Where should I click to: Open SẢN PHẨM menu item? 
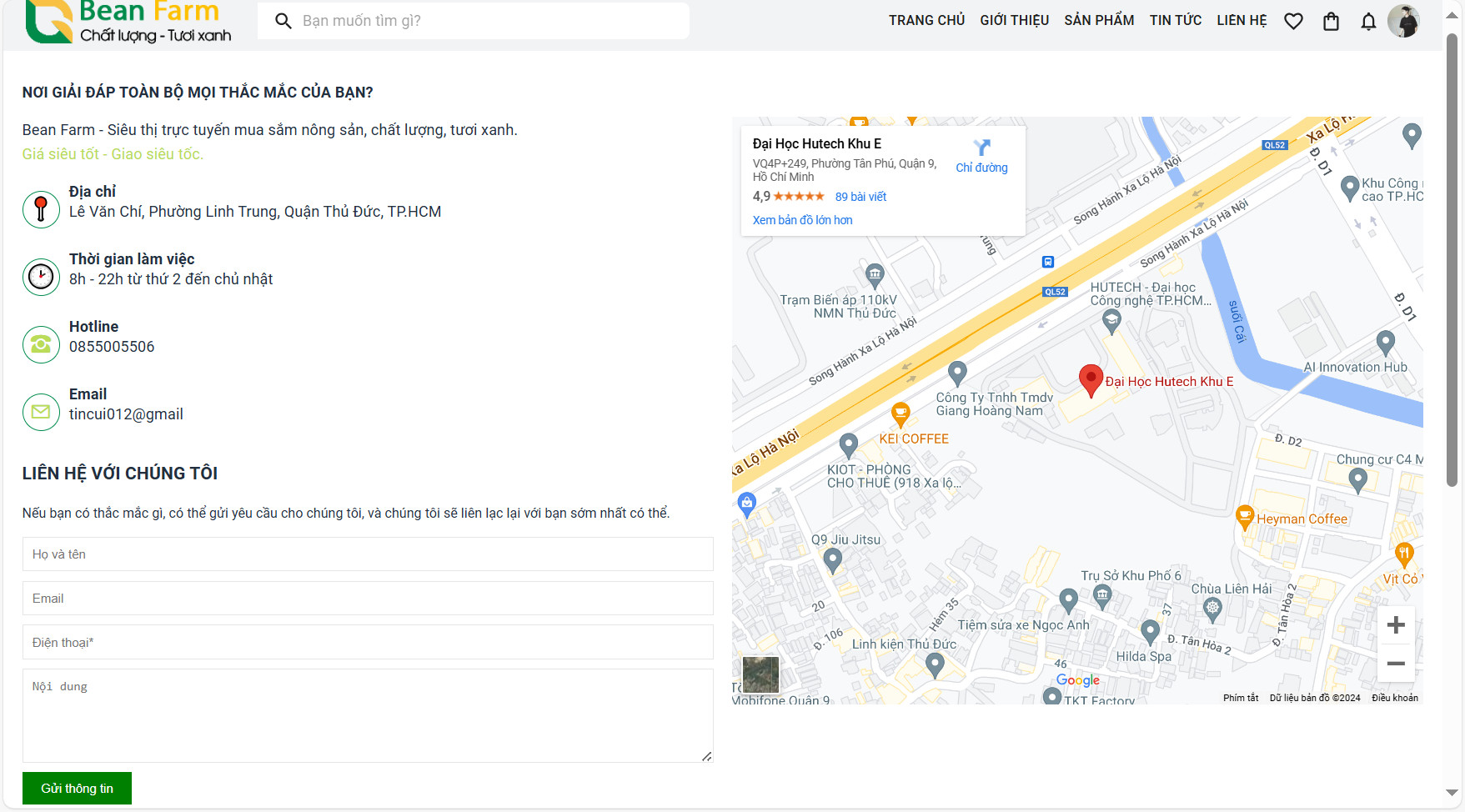tap(1099, 21)
